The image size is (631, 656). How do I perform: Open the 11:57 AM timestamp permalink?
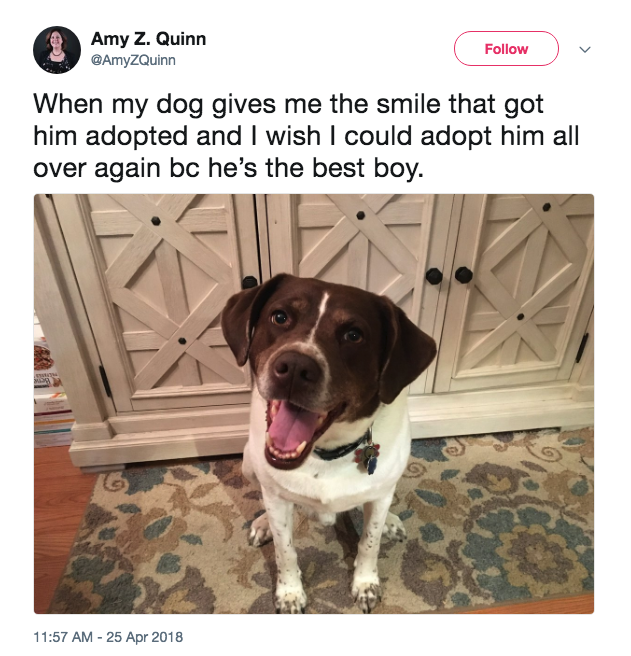point(63,637)
